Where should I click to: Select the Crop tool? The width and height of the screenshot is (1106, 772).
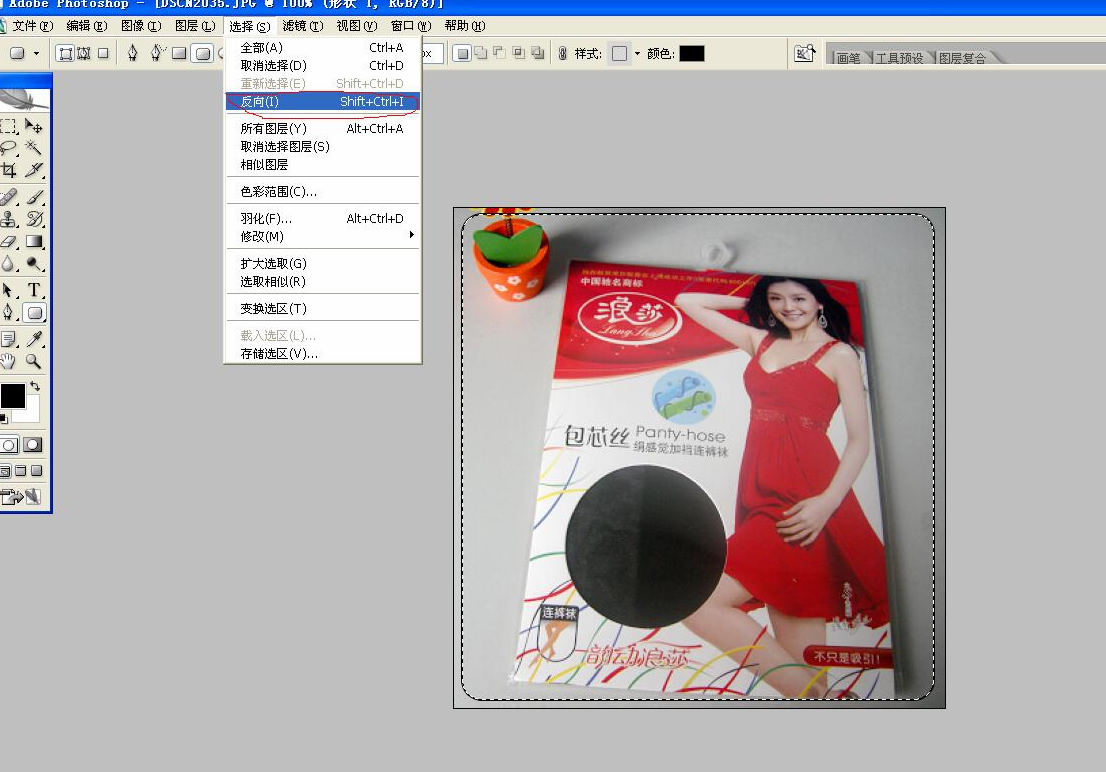point(8,170)
